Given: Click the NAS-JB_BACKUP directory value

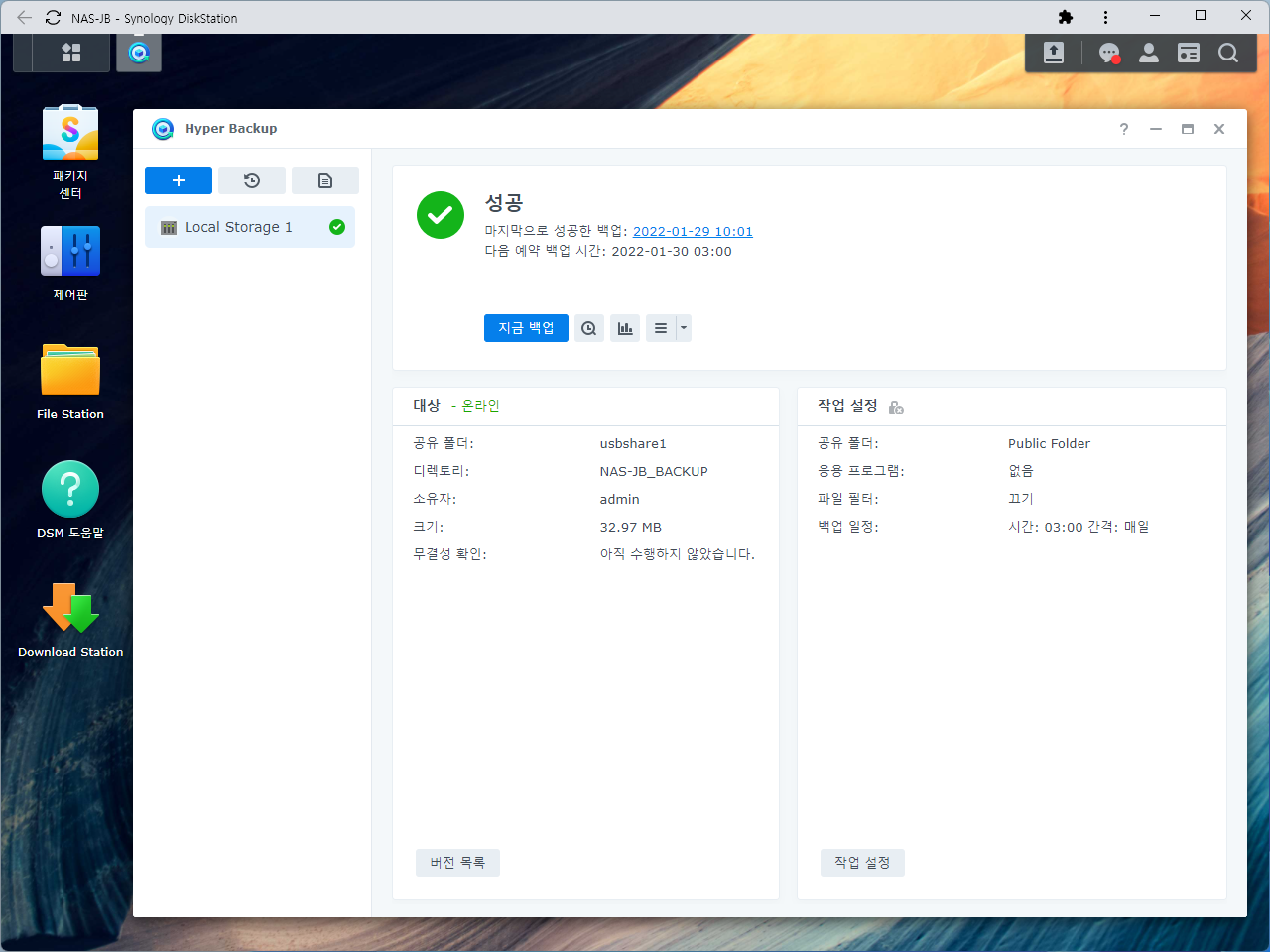Looking at the screenshot, I should tap(654, 471).
